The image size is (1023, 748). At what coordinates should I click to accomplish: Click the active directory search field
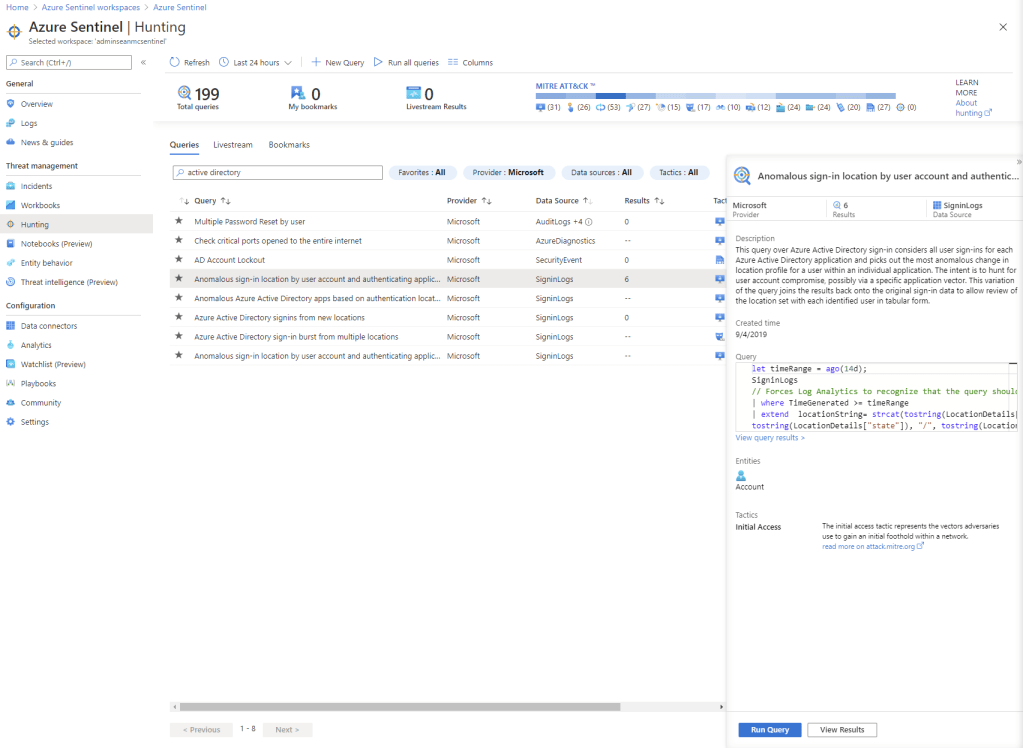point(278,172)
